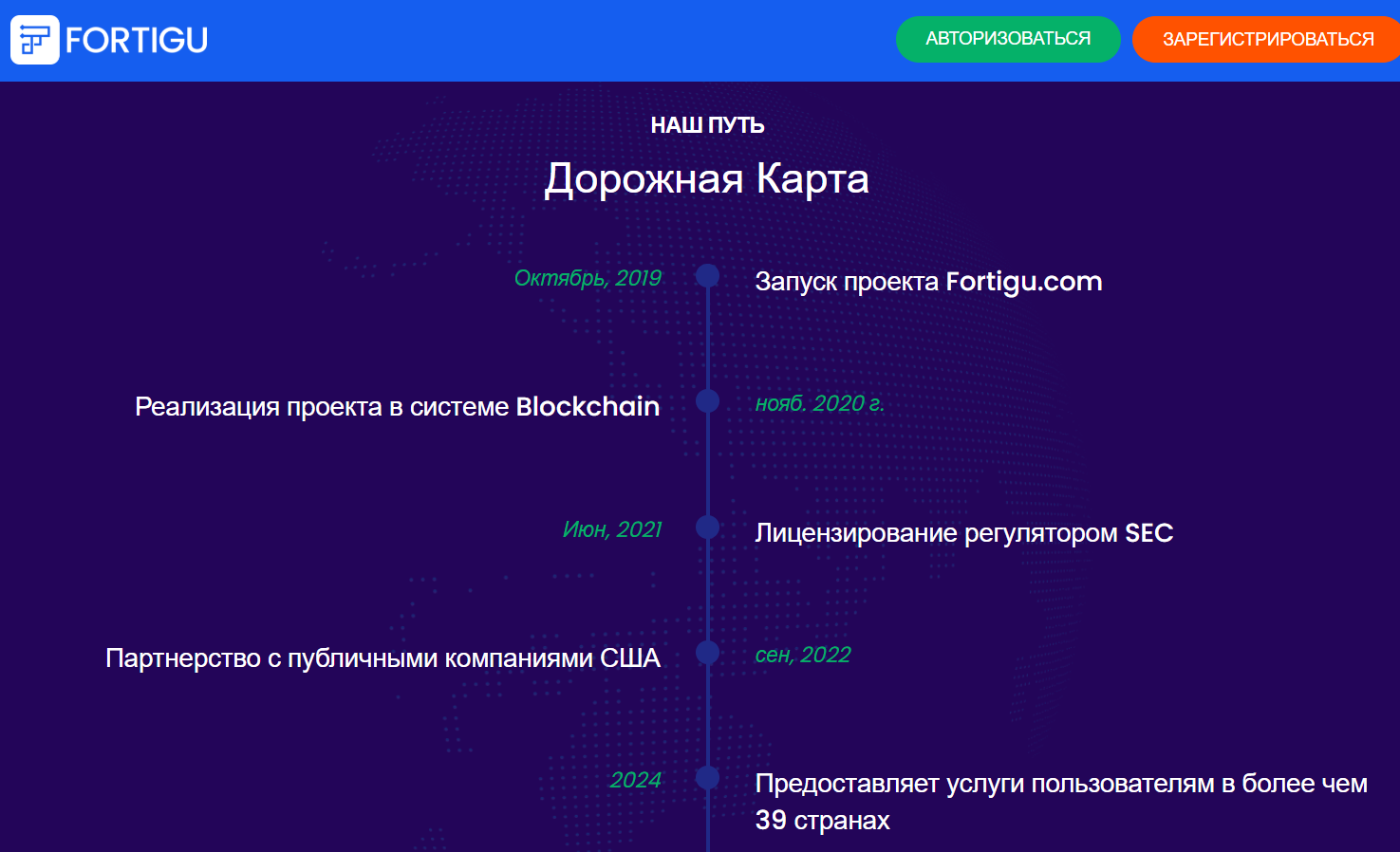Select the сен, 2022 timeline dot
The height and width of the screenshot is (852, 1400).
(707, 653)
